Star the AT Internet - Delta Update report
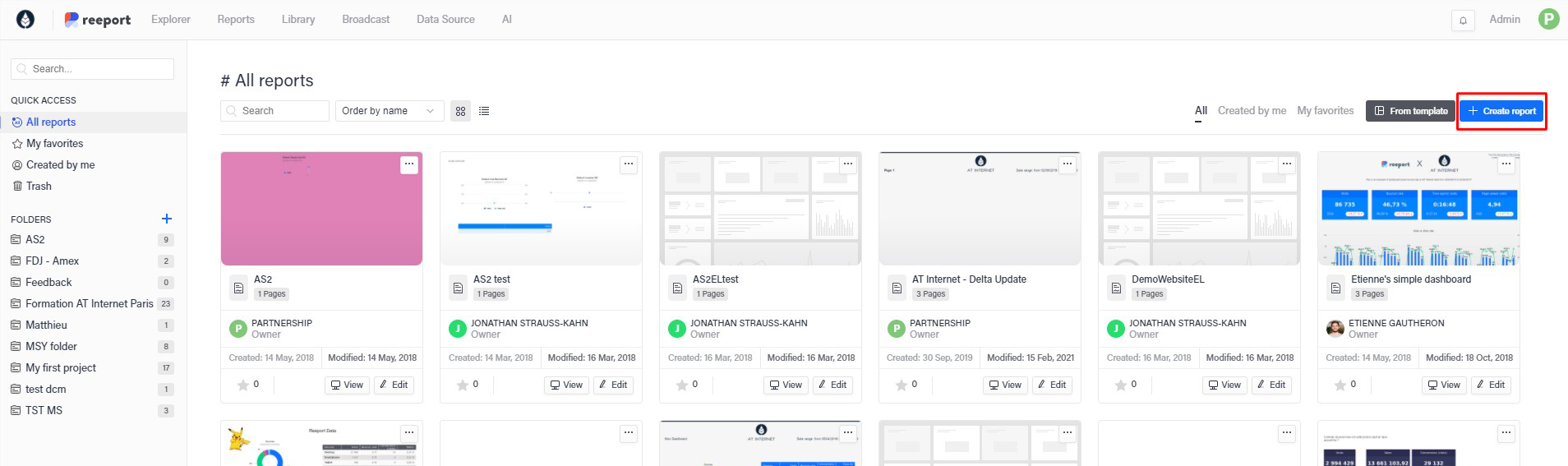This screenshot has width=1568, height=466. [902, 385]
